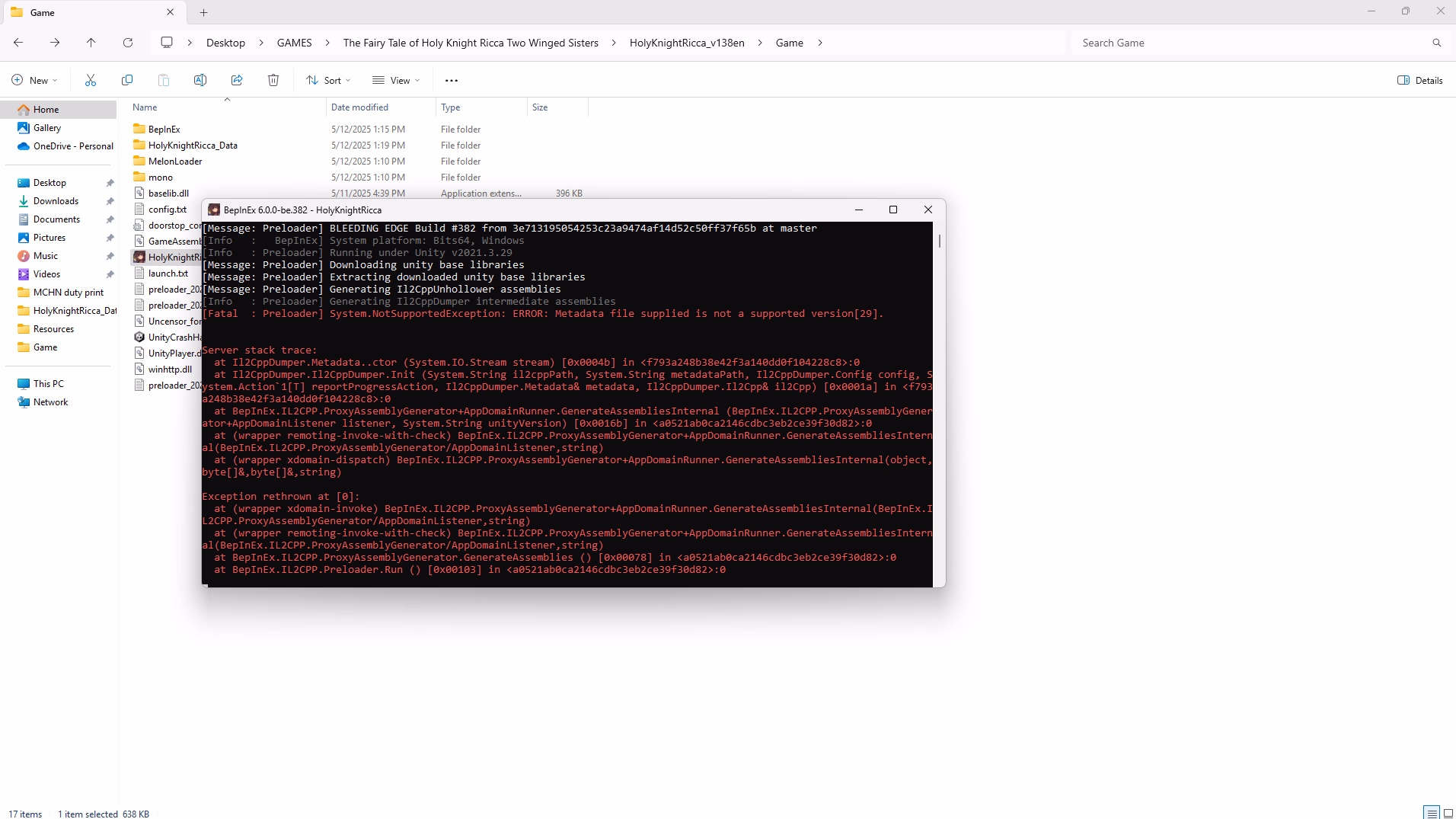The width and height of the screenshot is (1456, 819).
Task: Open the Sort dropdown
Action: tap(328, 80)
